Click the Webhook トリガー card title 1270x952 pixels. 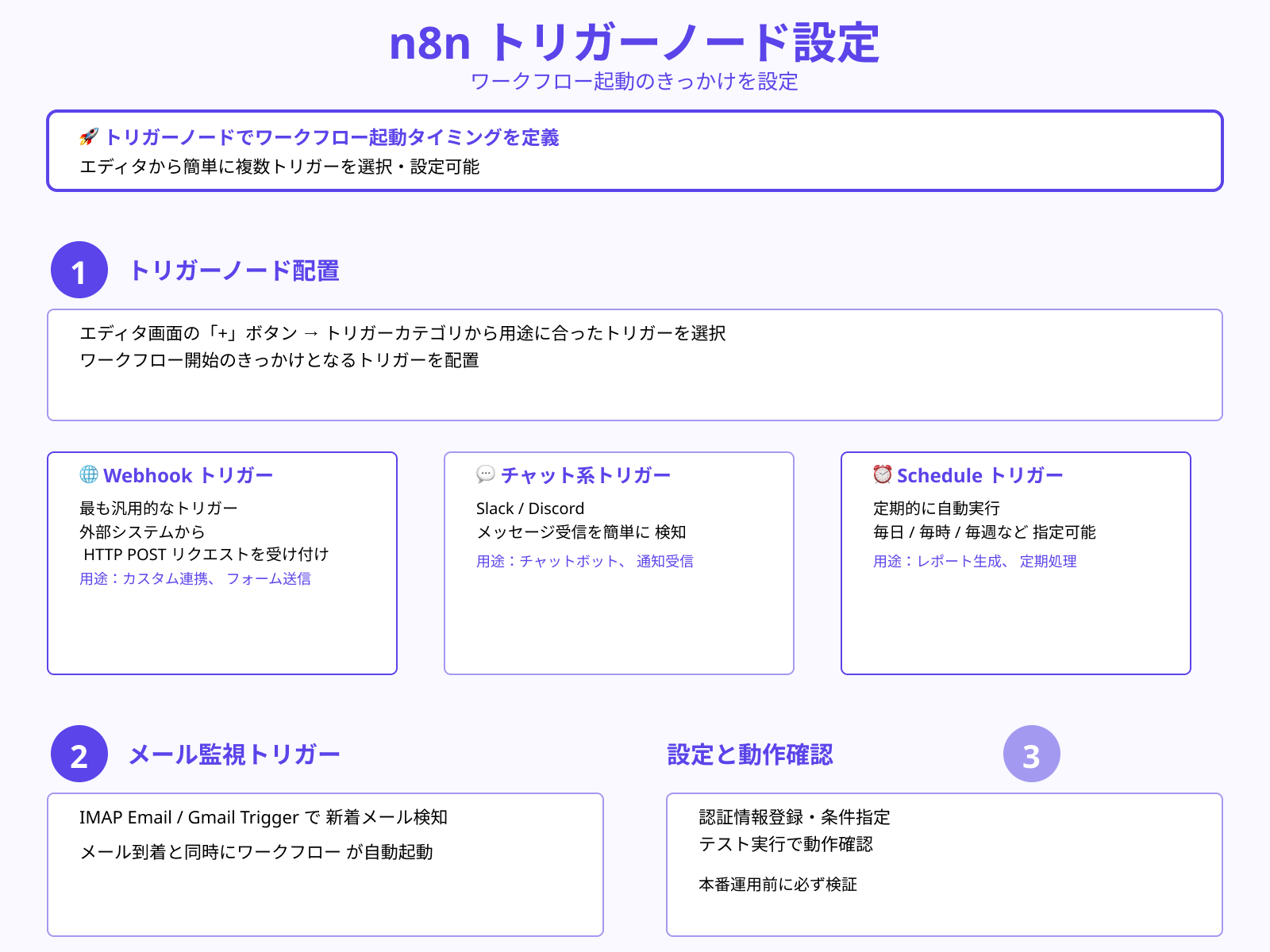(188, 475)
